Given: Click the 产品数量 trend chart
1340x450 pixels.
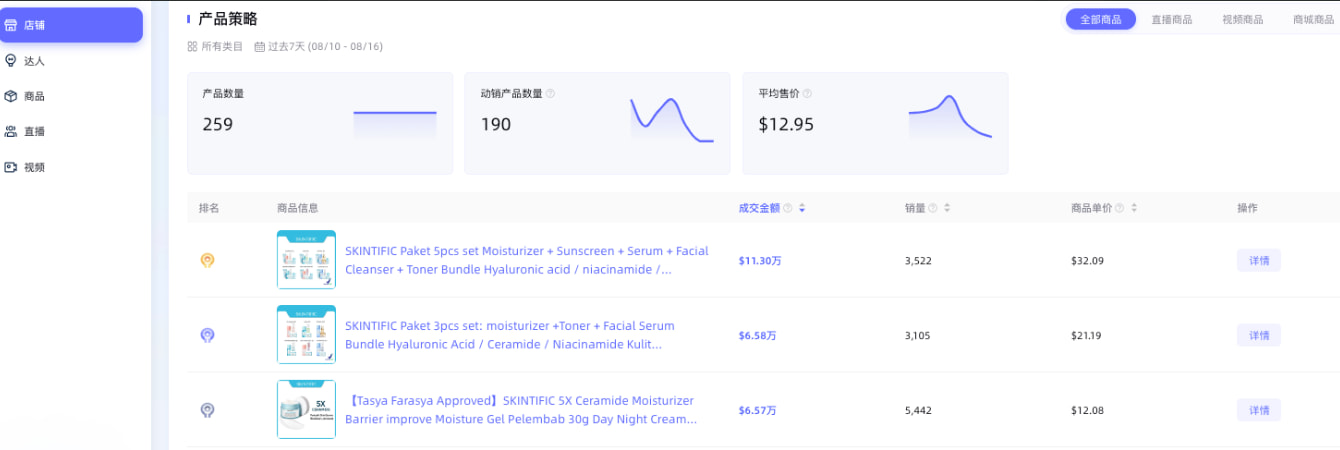Looking at the screenshot, I should tap(395, 124).
